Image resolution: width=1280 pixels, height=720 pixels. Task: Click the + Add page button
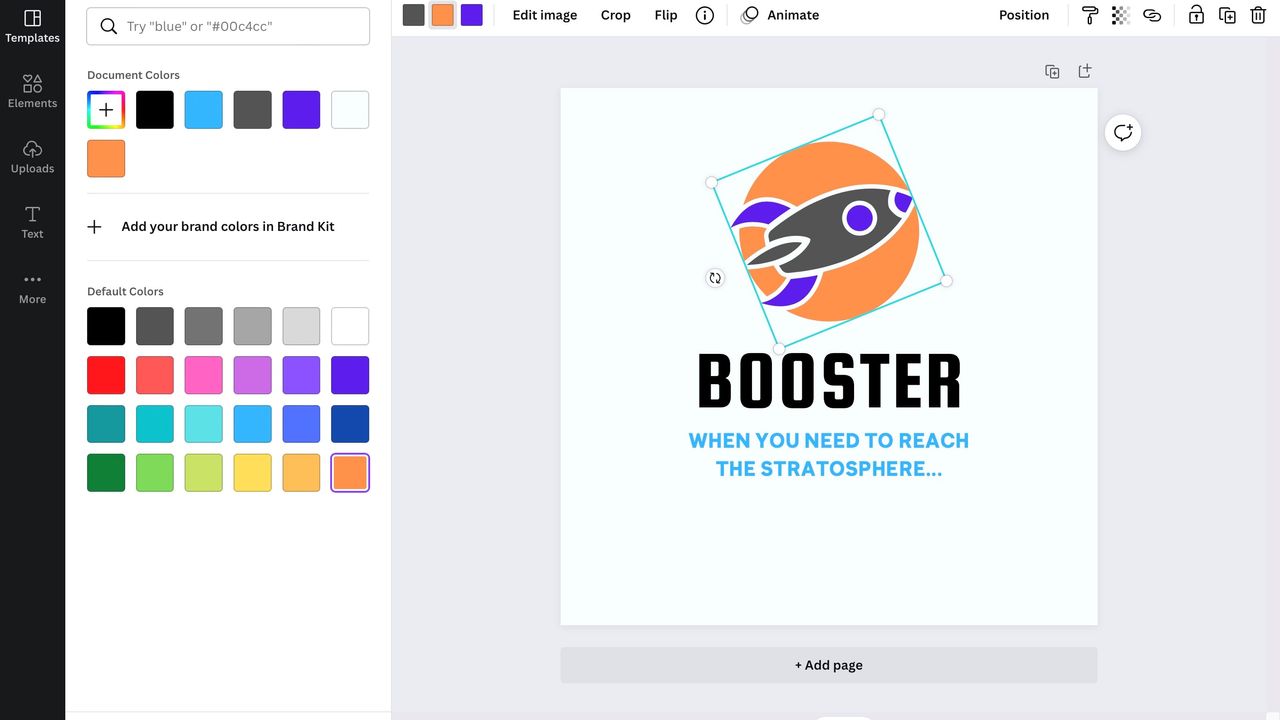click(x=829, y=665)
